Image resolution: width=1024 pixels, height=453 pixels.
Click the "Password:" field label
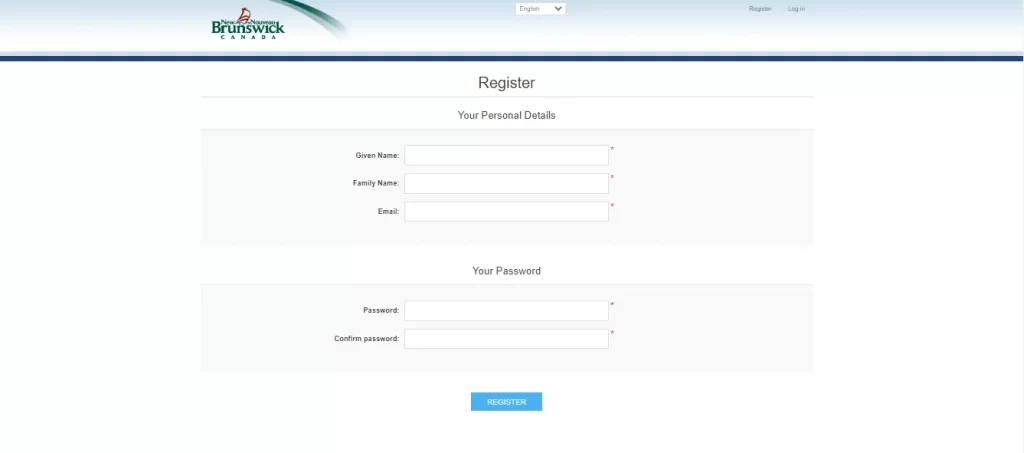381,310
